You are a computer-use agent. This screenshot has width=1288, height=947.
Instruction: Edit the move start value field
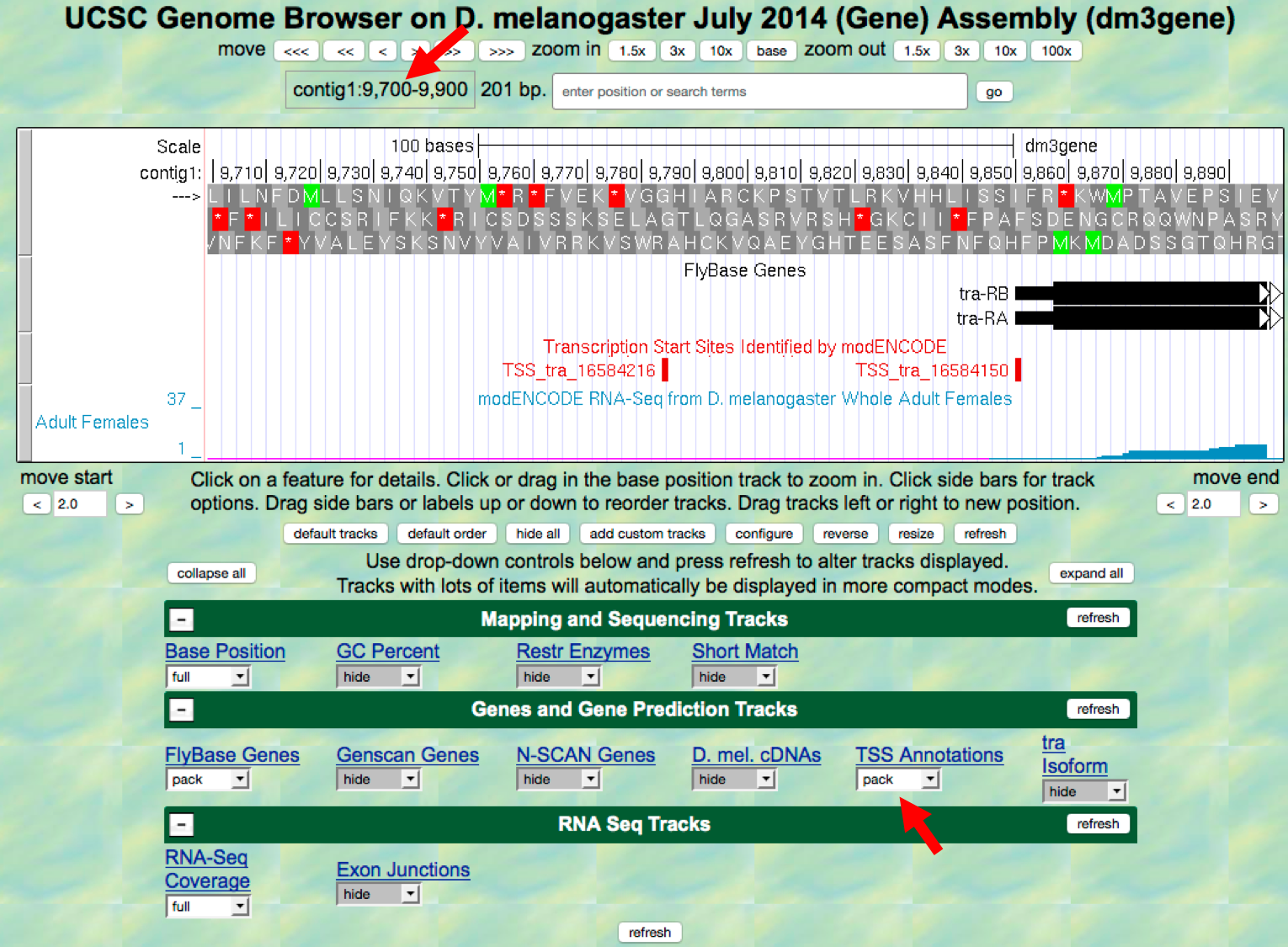(x=80, y=504)
